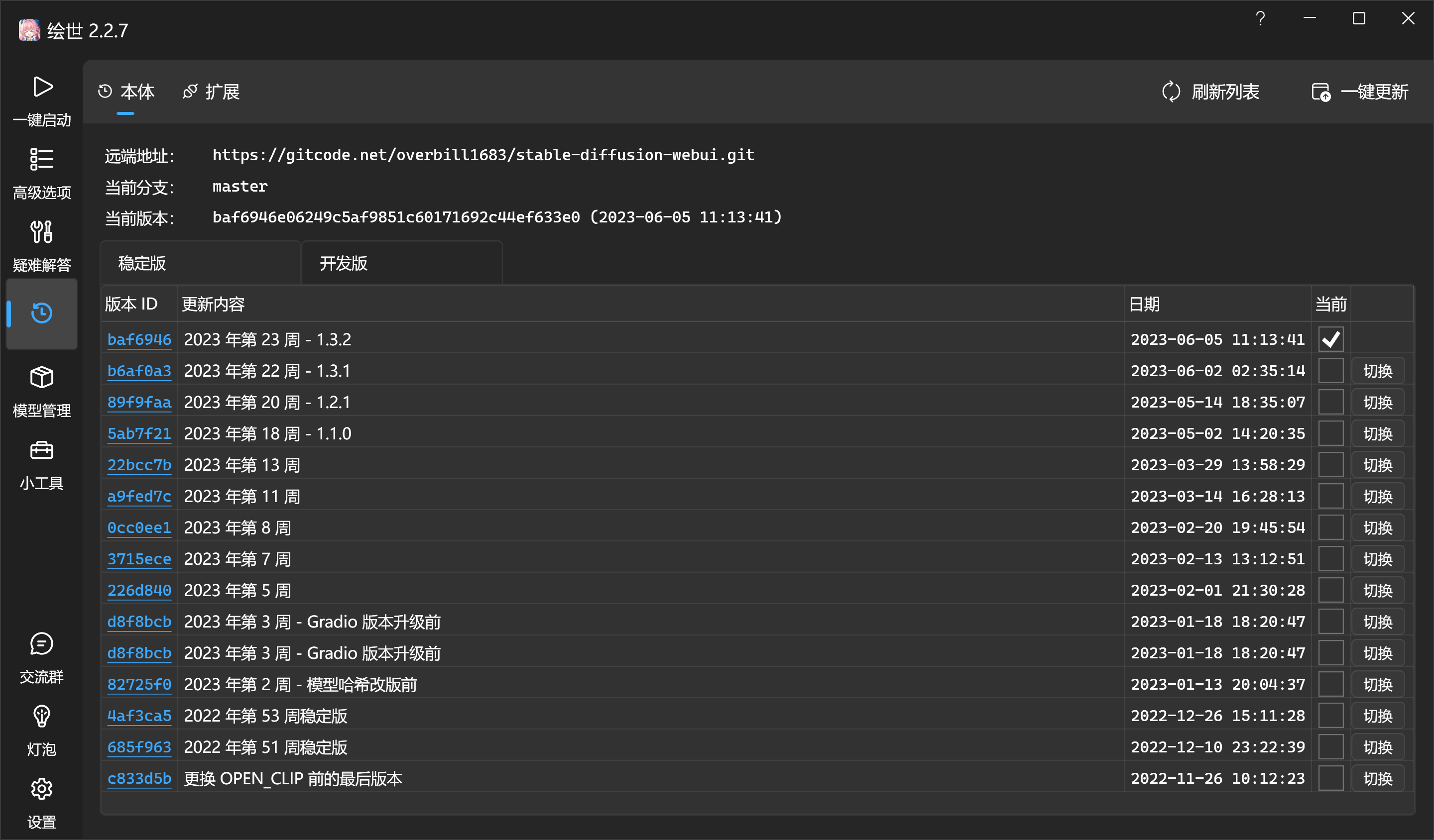This screenshot has width=1434, height=840.
Task: Open 模型管理 cube icon in sidebar
Action: coord(41,378)
